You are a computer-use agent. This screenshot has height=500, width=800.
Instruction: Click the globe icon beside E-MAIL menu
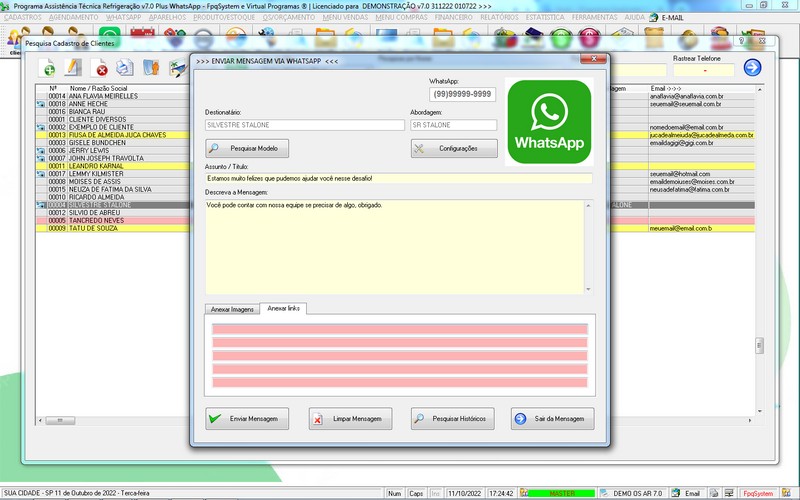[654, 17]
